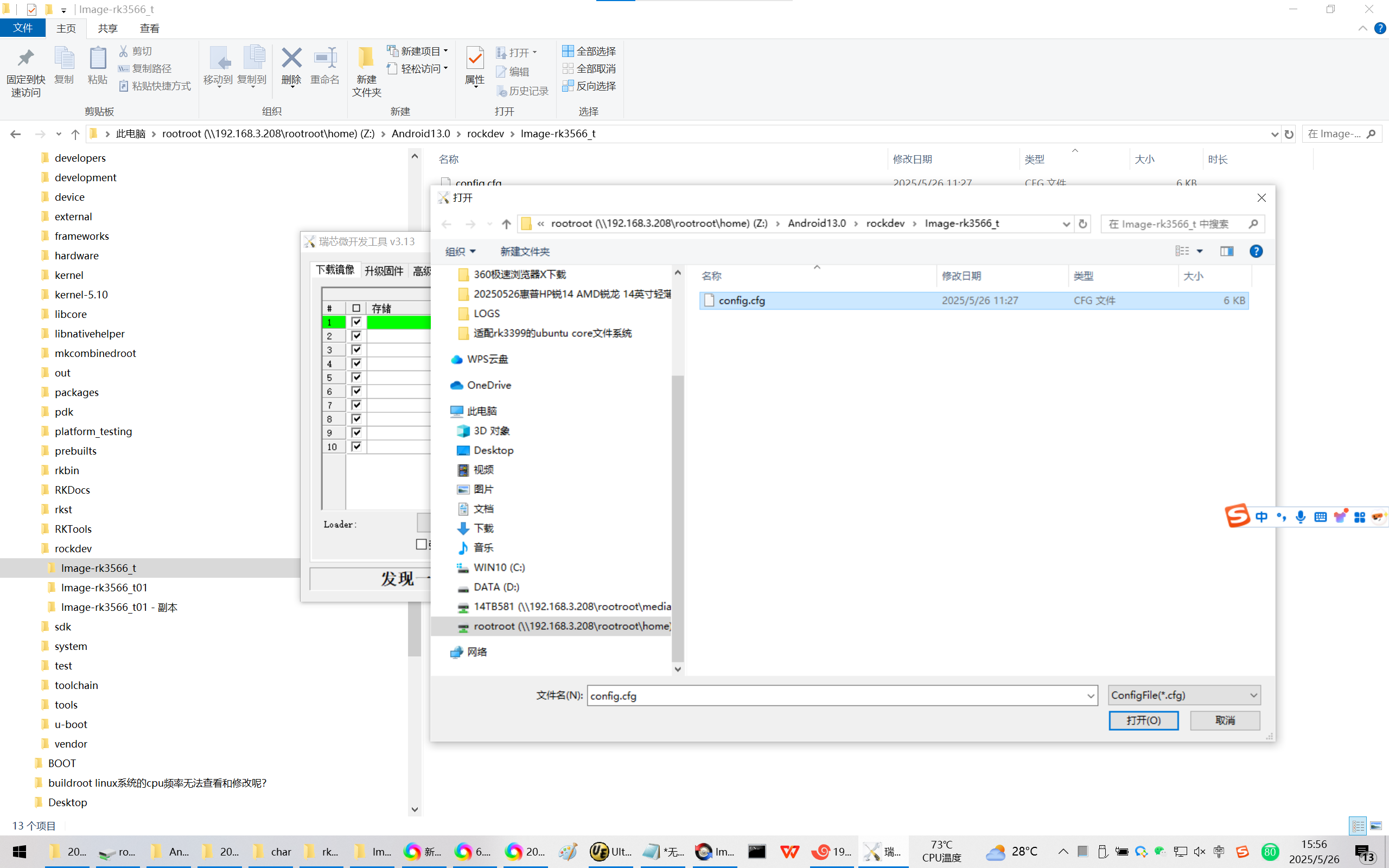Screen dimensions: 1389x868
Task: Toggle the header select-all checkbox
Action: (x=356, y=308)
